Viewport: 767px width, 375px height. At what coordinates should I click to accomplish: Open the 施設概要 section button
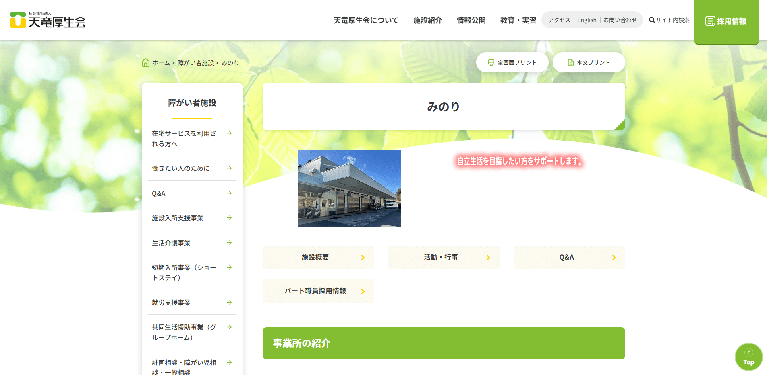pyautogui.click(x=318, y=258)
